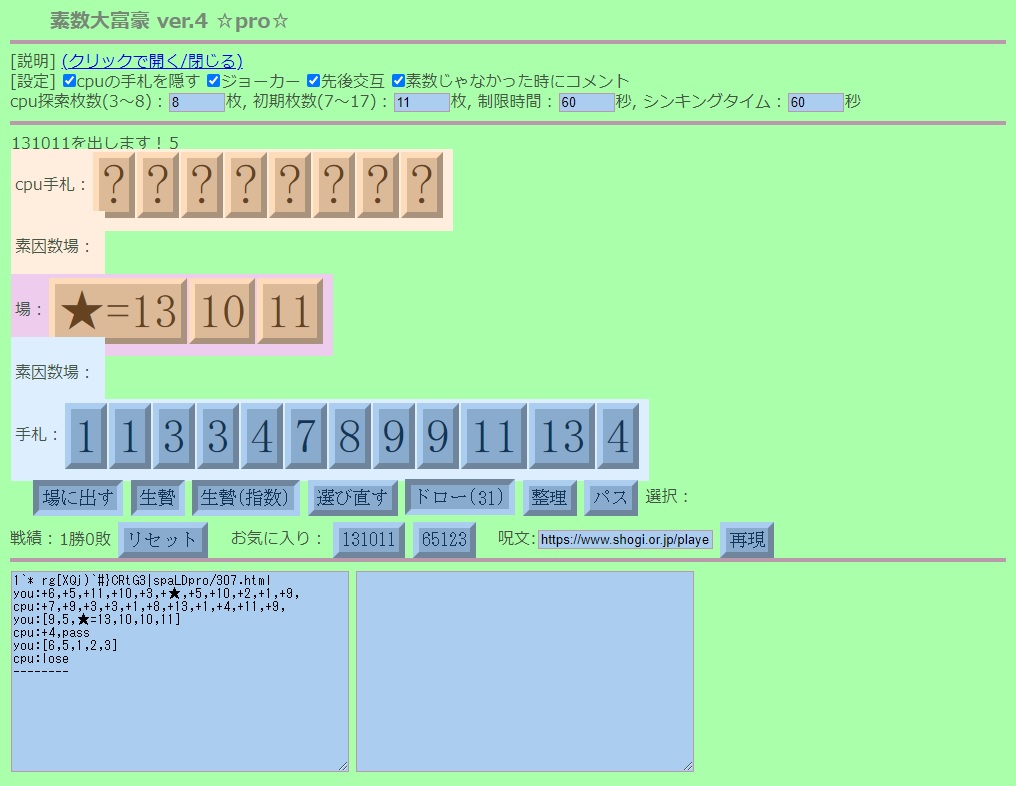Viewport: 1016px width, 786px height.
Task: Toggle the ジョーカー checkbox
Action: (x=213, y=81)
